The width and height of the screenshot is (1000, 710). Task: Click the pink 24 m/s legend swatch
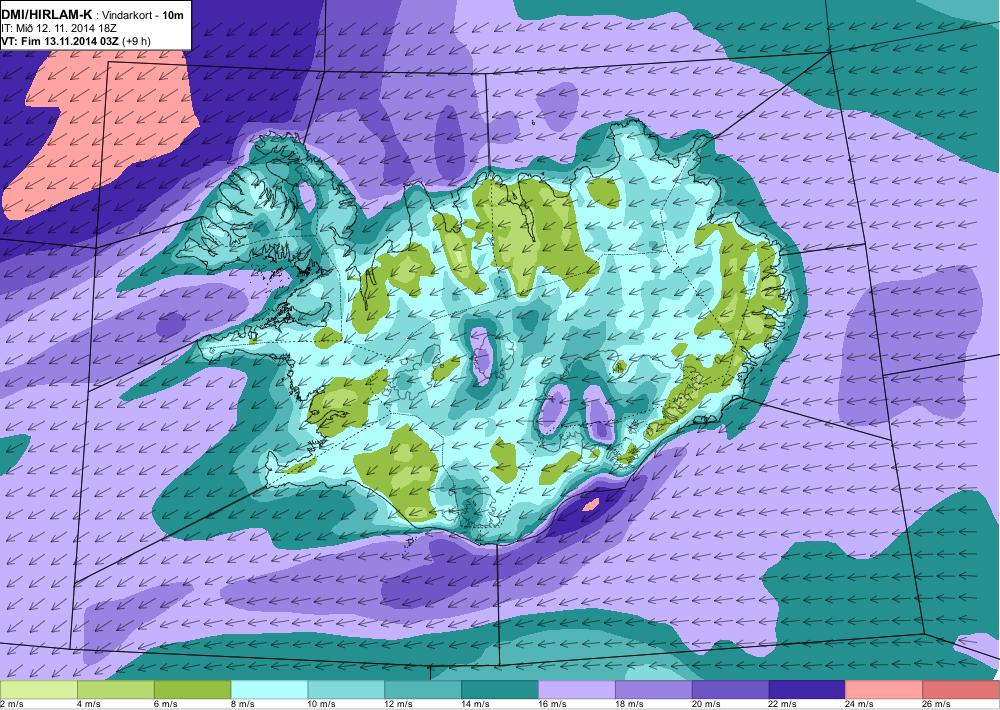click(885, 690)
